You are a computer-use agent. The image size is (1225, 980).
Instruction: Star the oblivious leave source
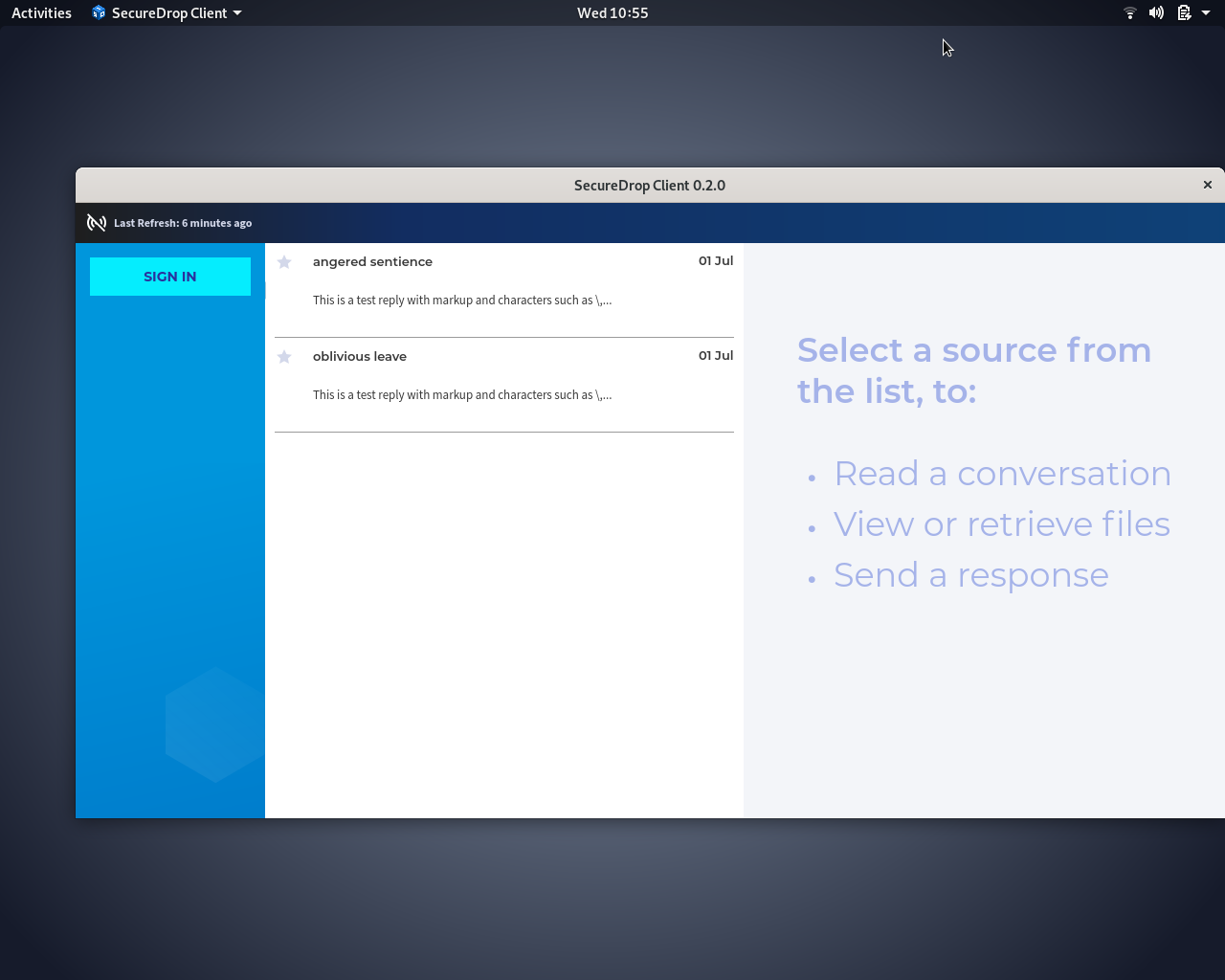284,357
